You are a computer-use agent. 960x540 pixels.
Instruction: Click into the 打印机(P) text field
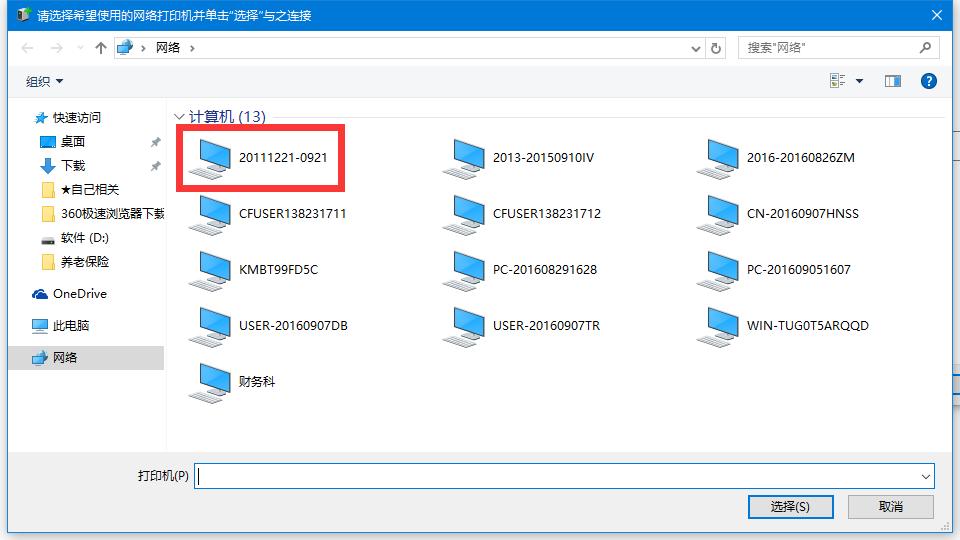click(x=556, y=476)
